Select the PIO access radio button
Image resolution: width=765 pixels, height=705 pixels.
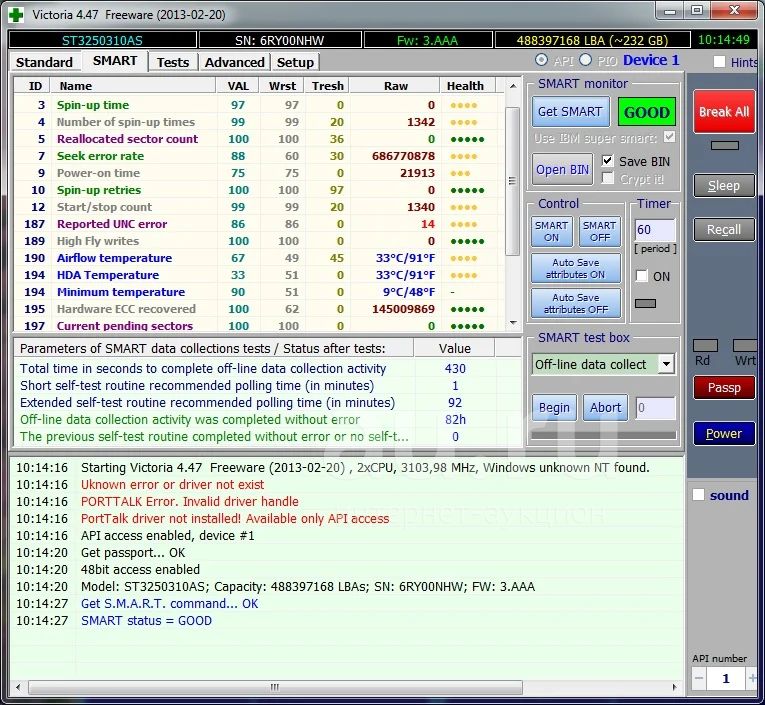[x=585, y=60]
